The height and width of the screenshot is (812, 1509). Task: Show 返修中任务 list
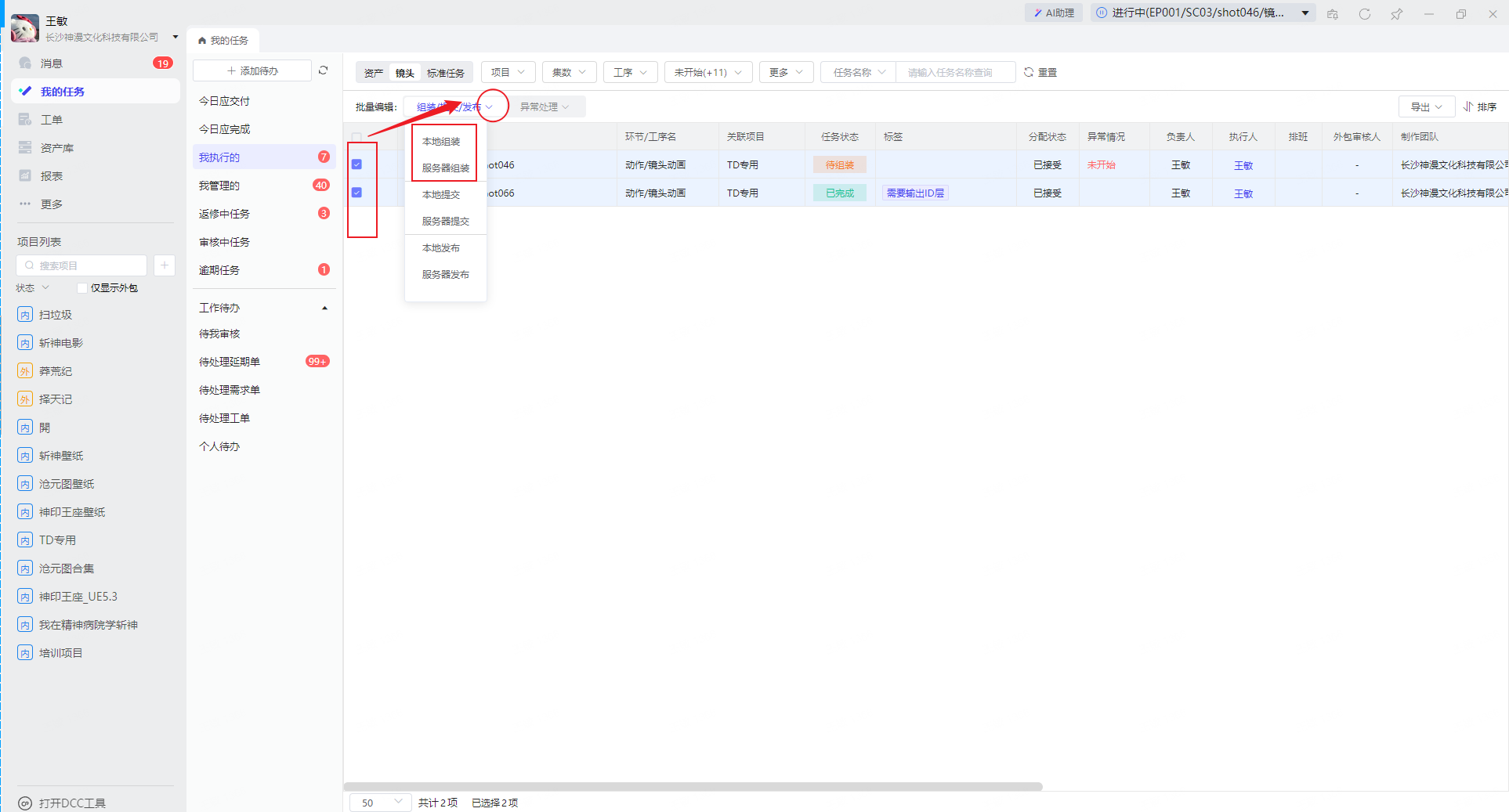[x=263, y=214]
